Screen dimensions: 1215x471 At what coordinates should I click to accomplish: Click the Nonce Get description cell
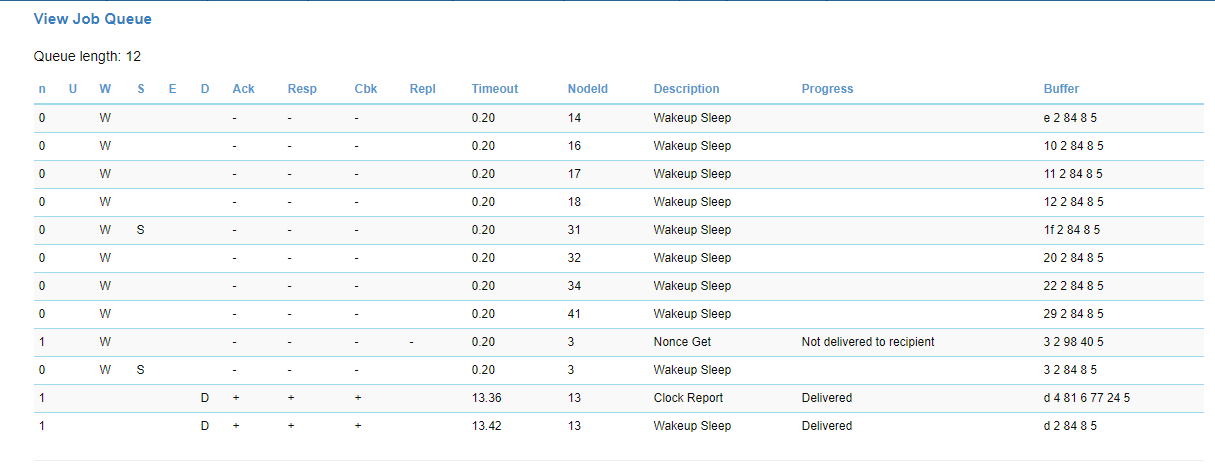click(x=682, y=342)
